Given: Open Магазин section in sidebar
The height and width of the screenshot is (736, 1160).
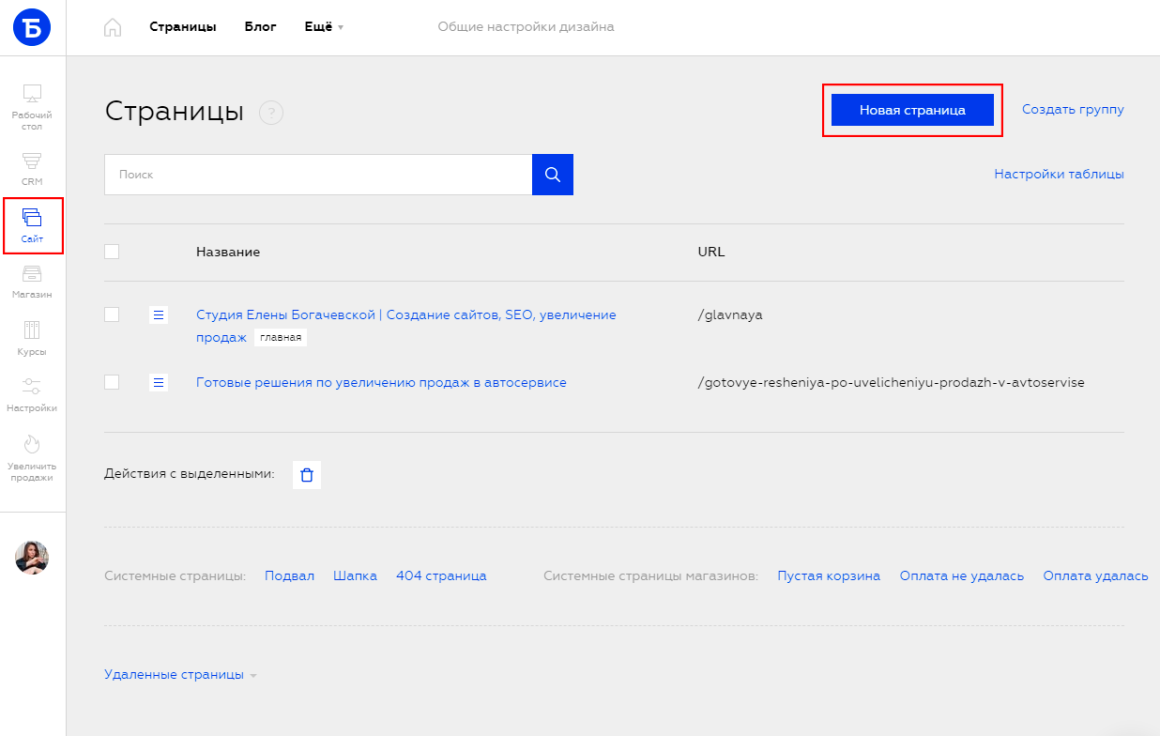Looking at the screenshot, I should [32, 282].
